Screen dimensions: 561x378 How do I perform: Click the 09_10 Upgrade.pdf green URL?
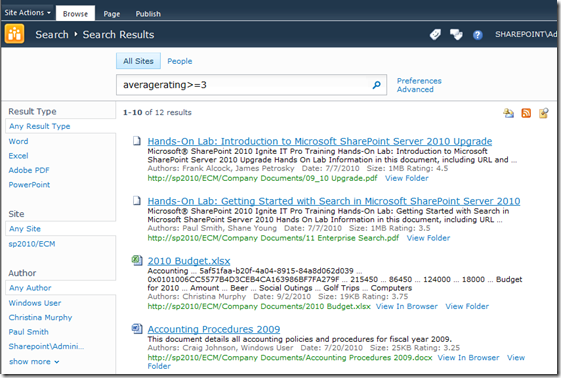(262, 178)
